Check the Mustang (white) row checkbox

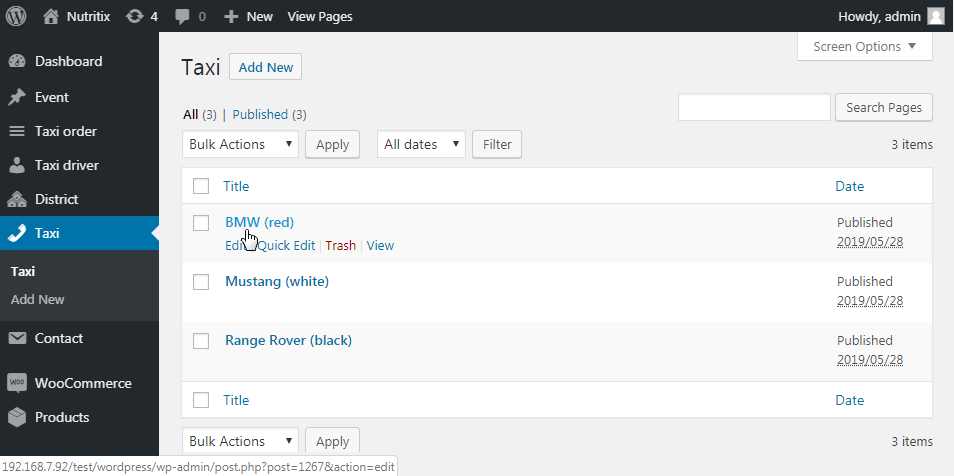point(201,282)
